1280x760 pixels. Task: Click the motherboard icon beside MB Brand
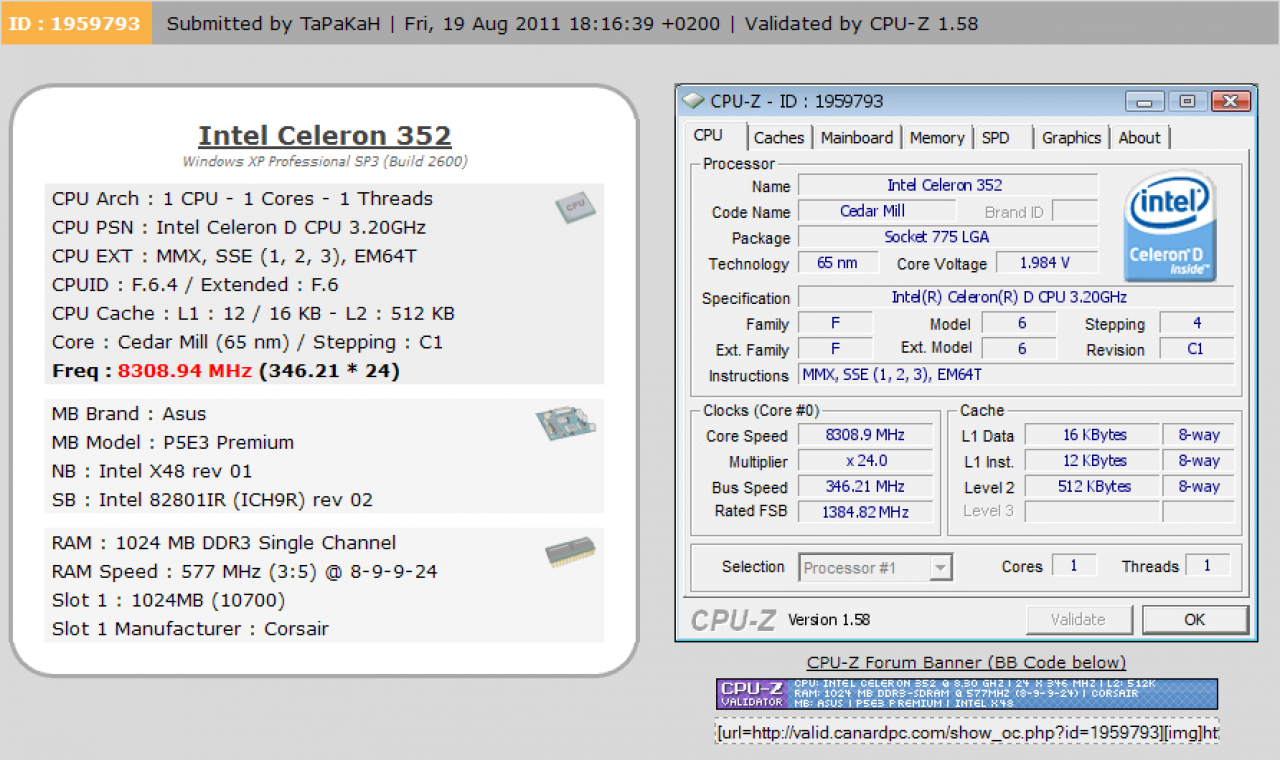[x=565, y=423]
